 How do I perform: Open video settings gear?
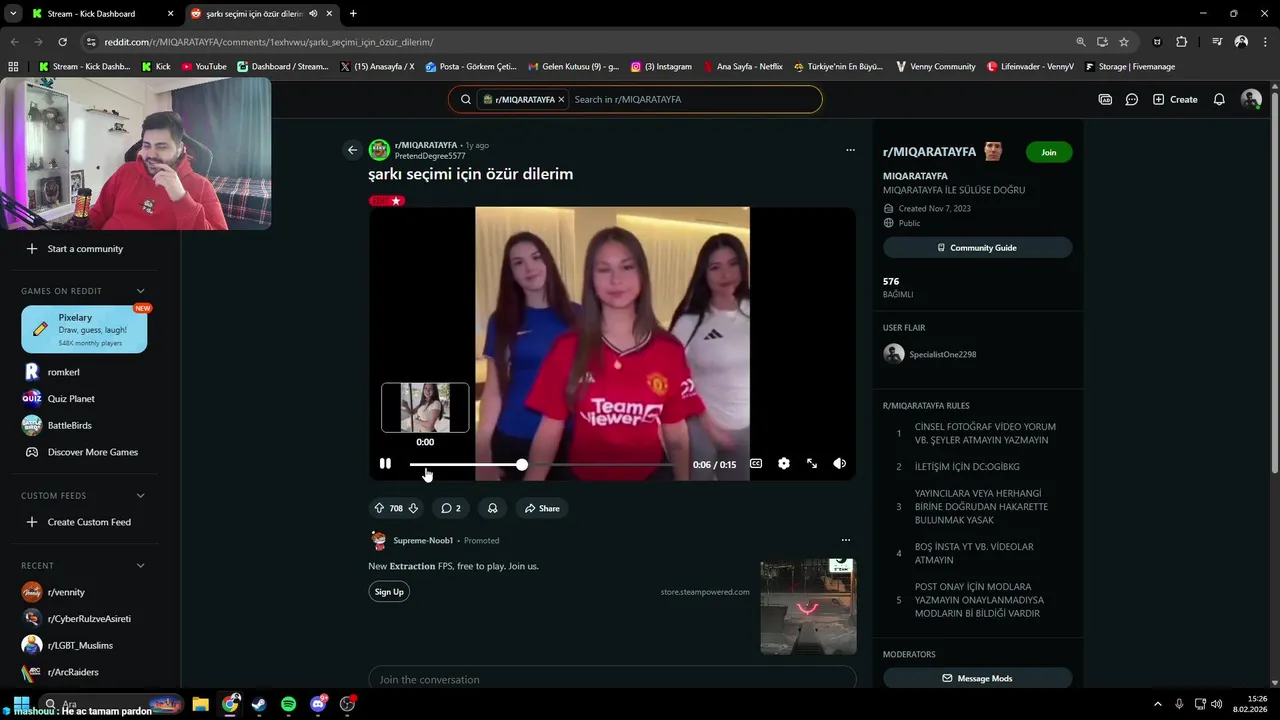tap(784, 464)
